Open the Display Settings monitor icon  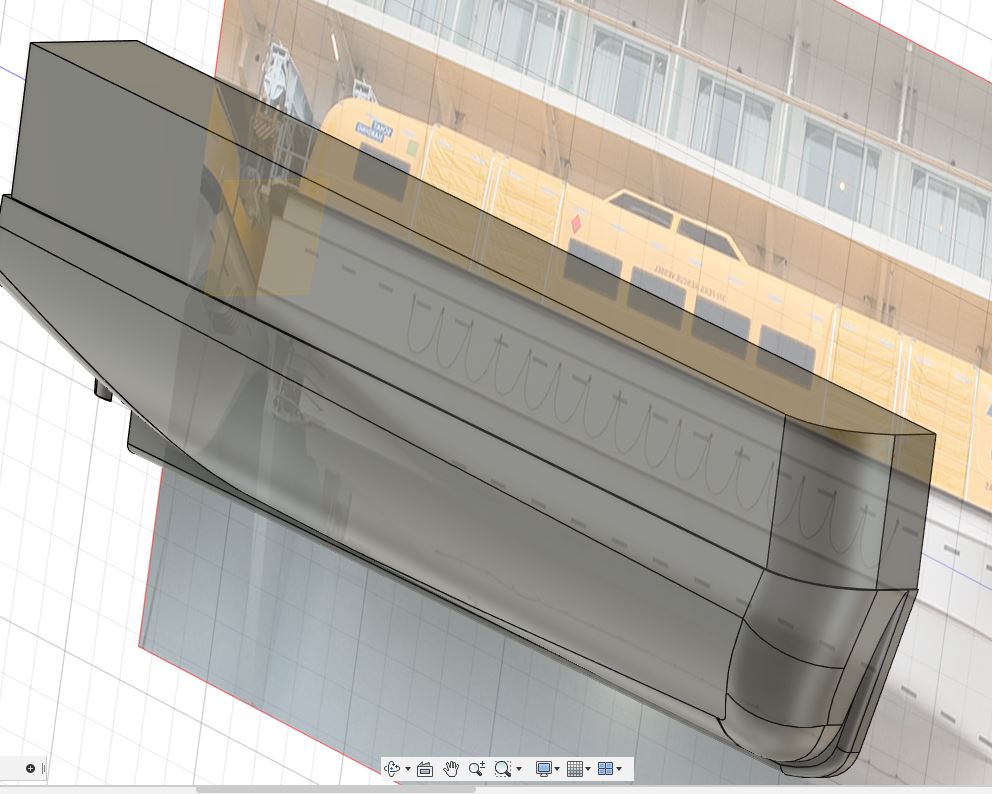coord(543,769)
